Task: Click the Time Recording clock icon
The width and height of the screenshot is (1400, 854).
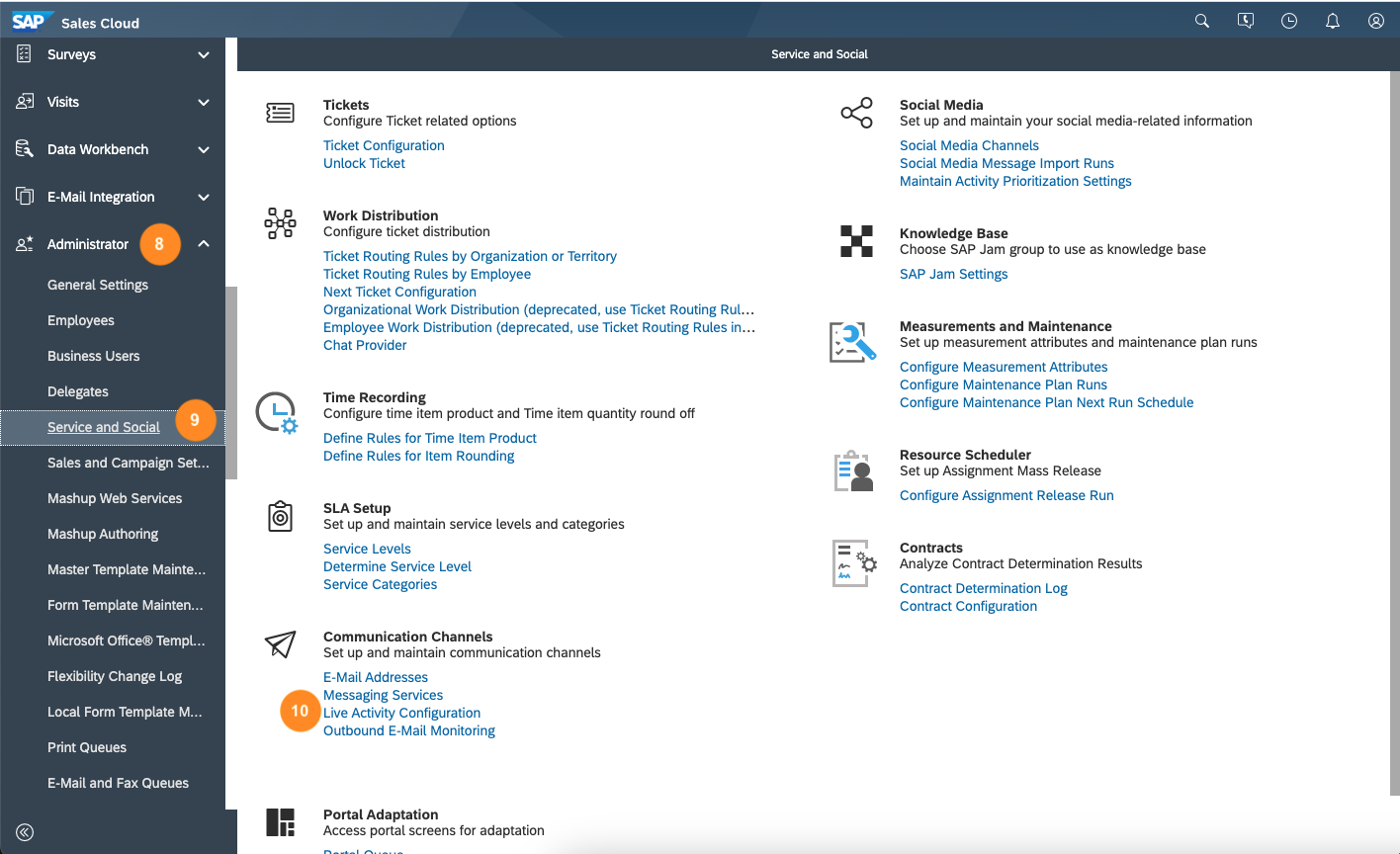Action: tap(277, 413)
